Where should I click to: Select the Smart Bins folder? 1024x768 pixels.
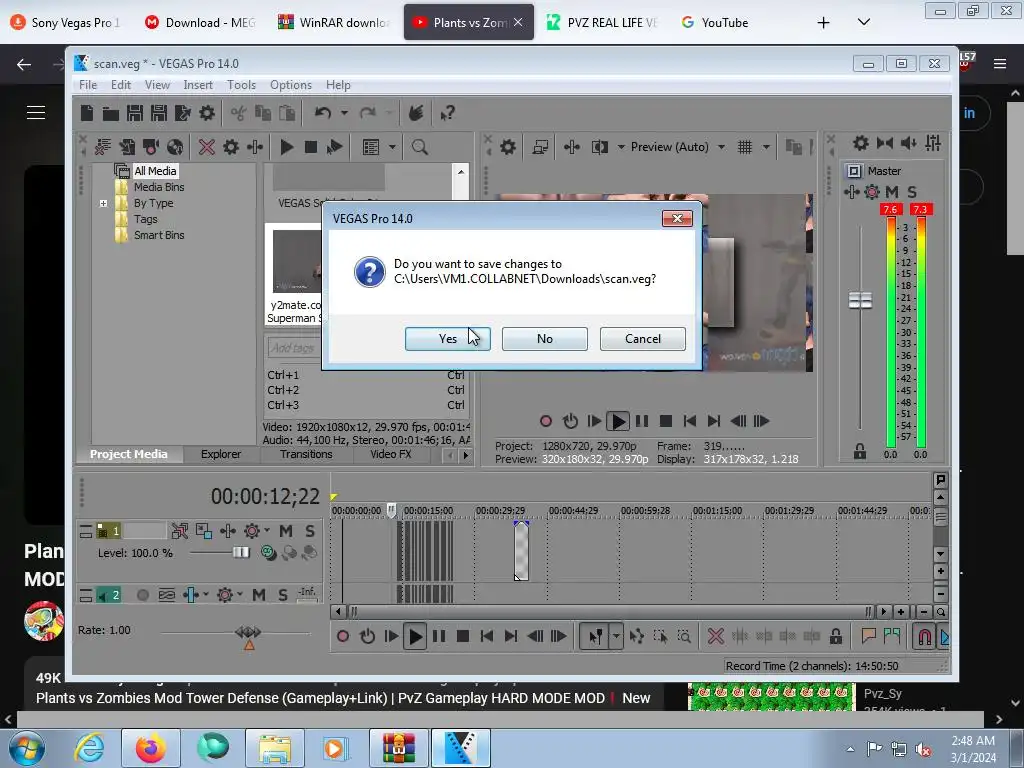159,235
